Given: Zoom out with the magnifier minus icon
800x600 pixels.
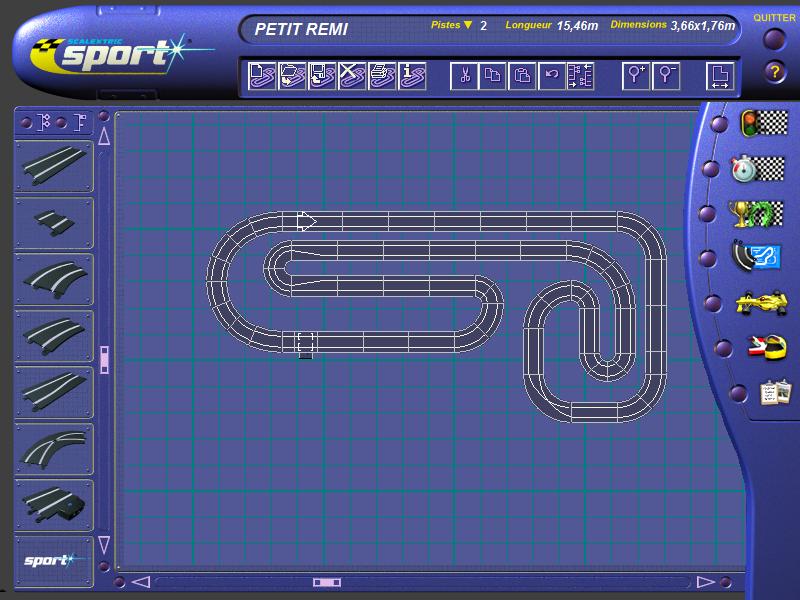Looking at the screenshot, I should coord(666,76).
